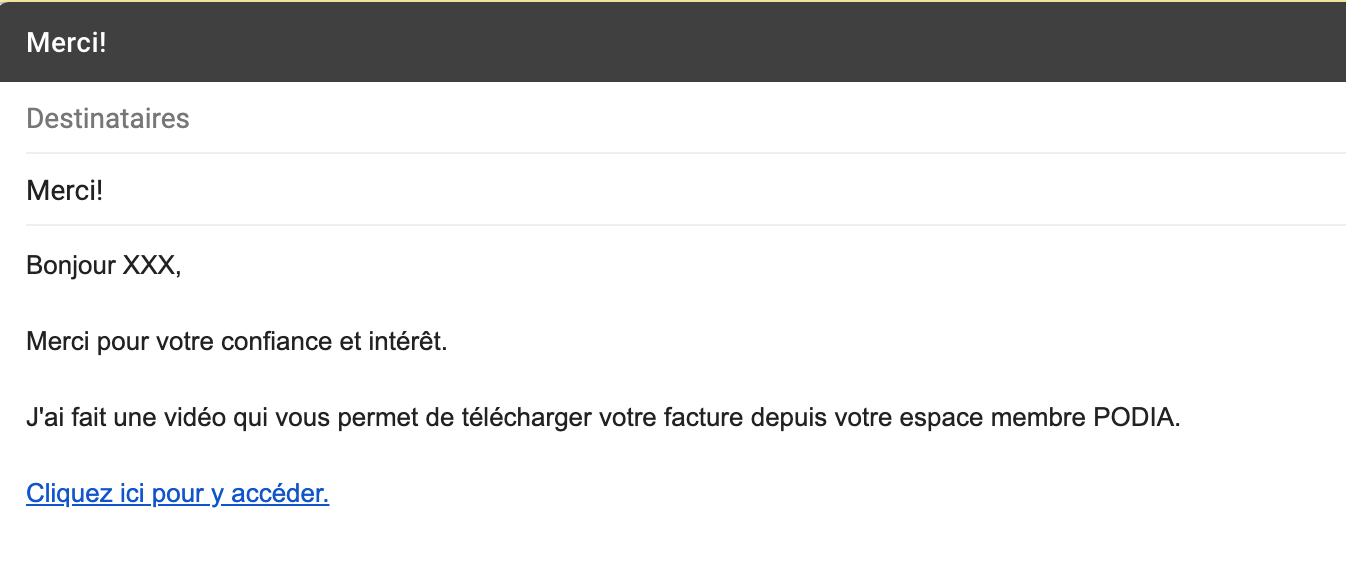Open the "Cliquez ici pour y accéder." link
Image resolution: width=1346 pixels, height=582 pixels.
tap(178, 494)
